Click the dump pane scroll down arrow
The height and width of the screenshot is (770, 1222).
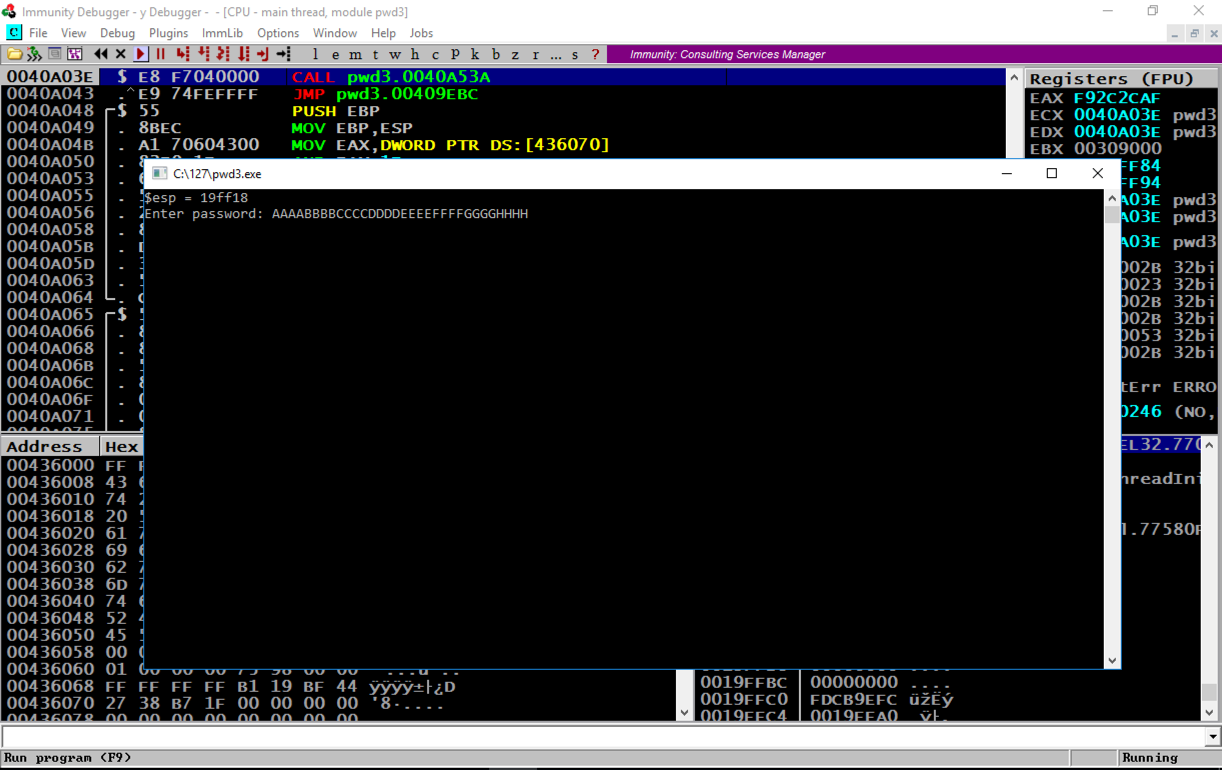click(685, 712)
